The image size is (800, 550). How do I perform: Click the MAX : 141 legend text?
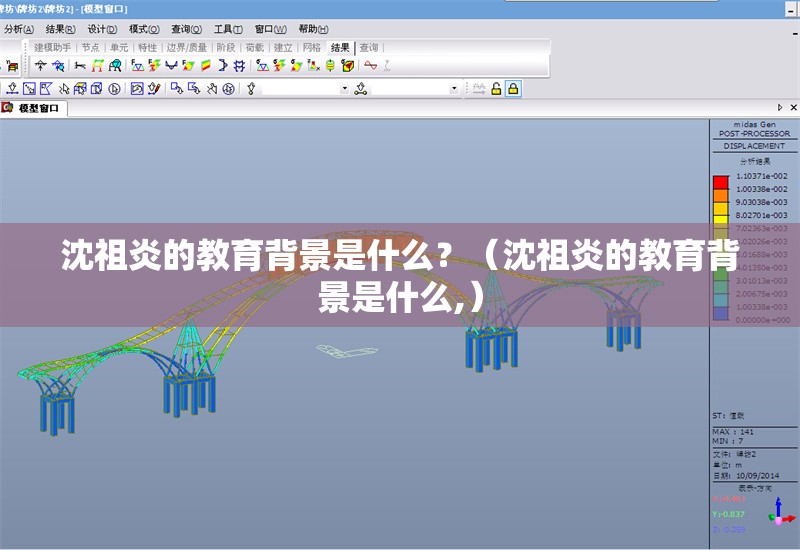pos(733,432)
